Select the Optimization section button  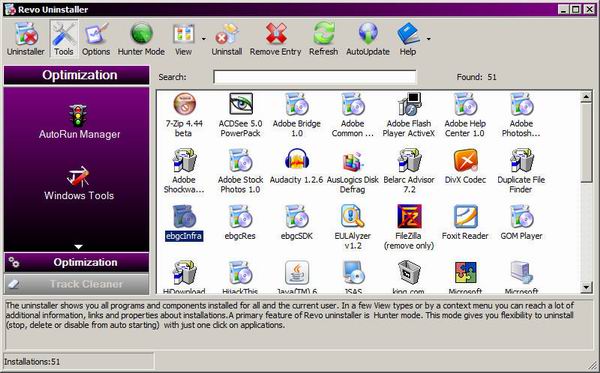(77, 262)
